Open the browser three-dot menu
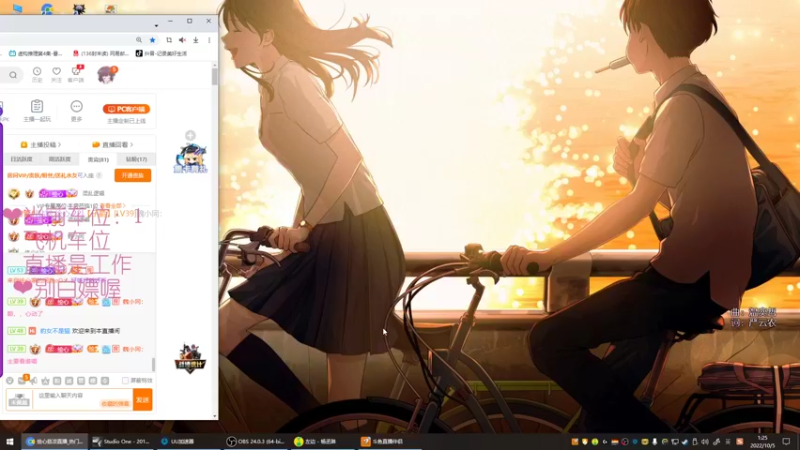Screen dimensions: 800x450 (209, 40)
